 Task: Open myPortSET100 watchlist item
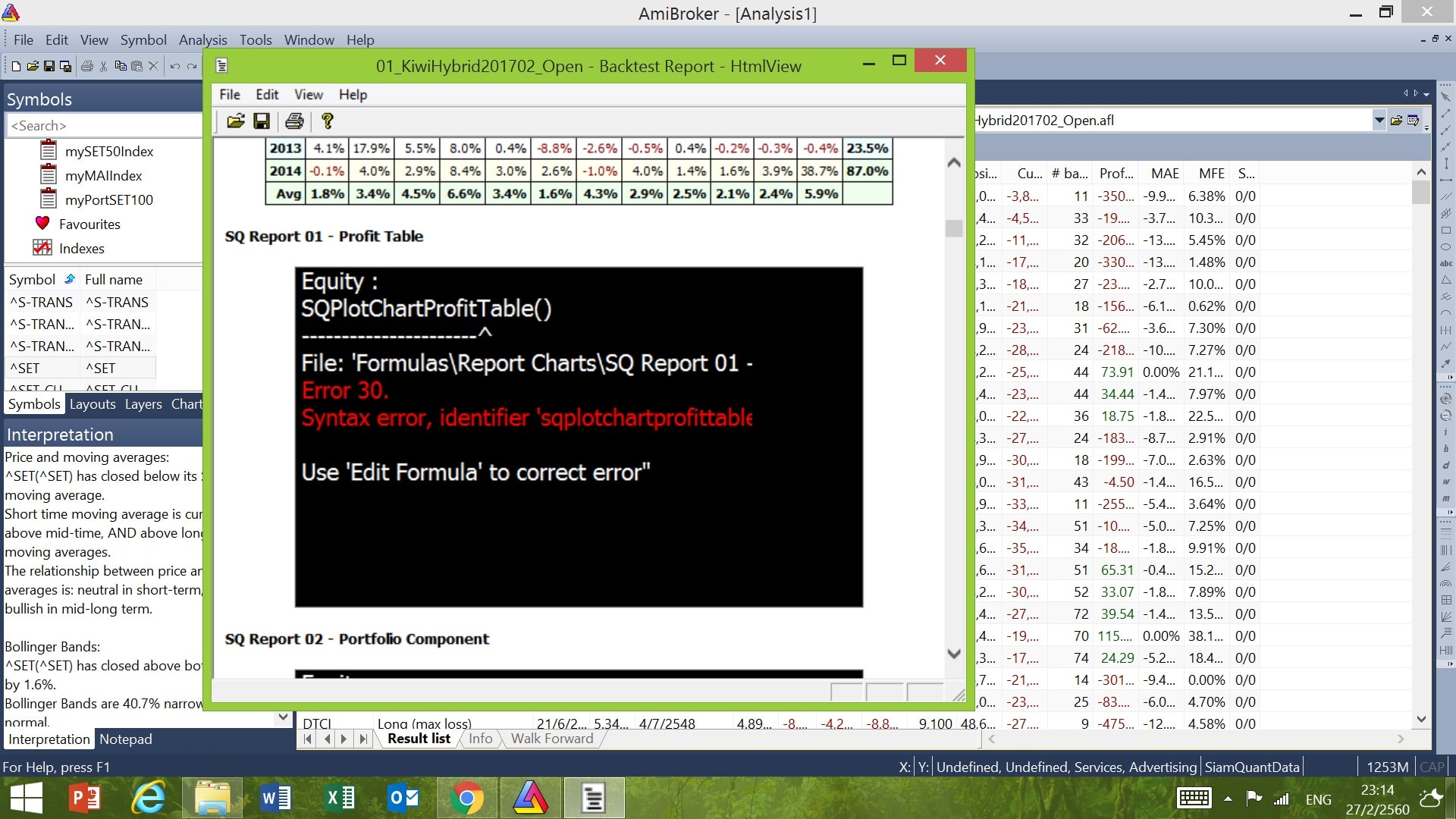click(x=108, y=199)
